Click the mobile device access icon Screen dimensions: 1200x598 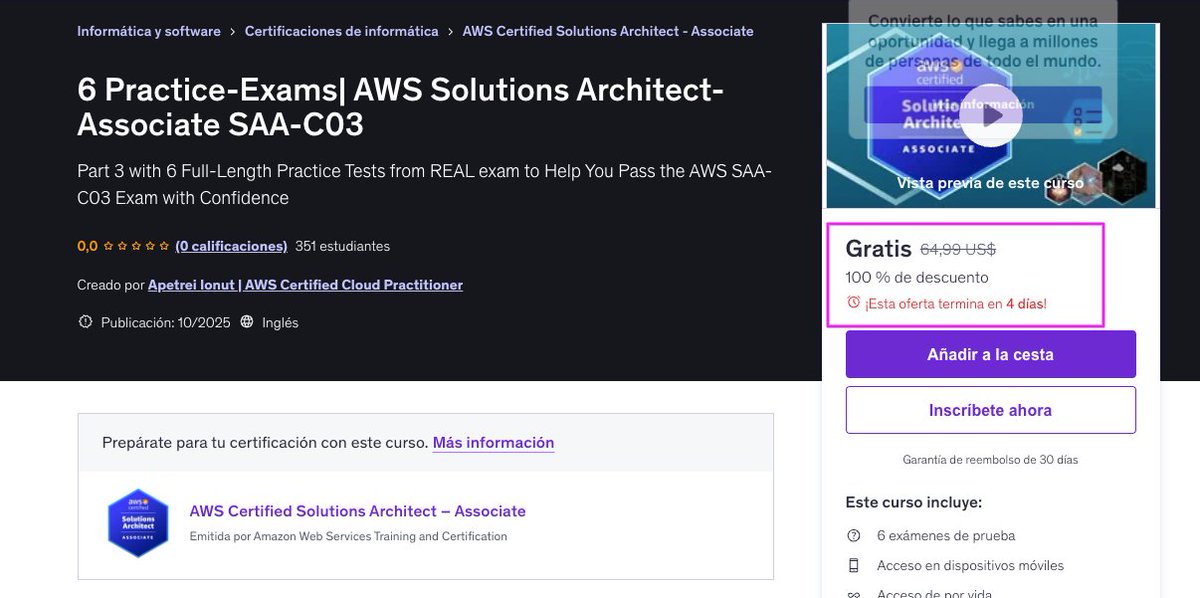pos(853,565)
